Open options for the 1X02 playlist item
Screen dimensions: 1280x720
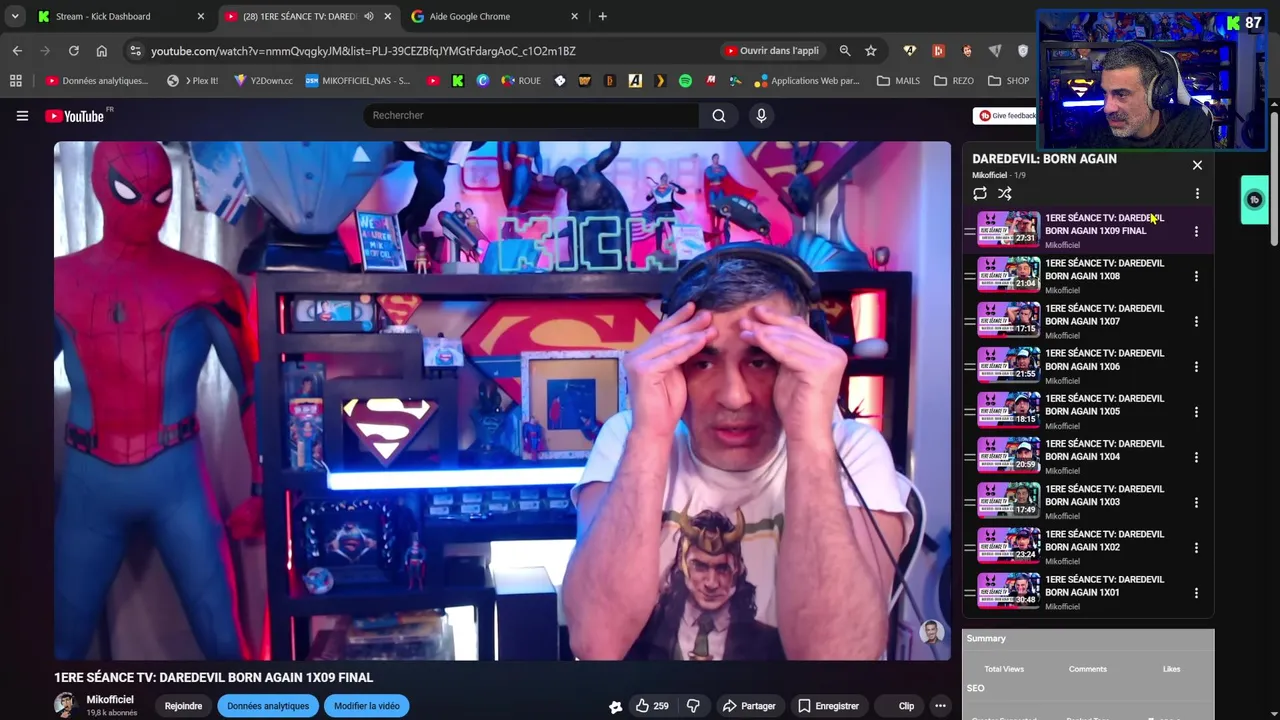pos(1196,548)
